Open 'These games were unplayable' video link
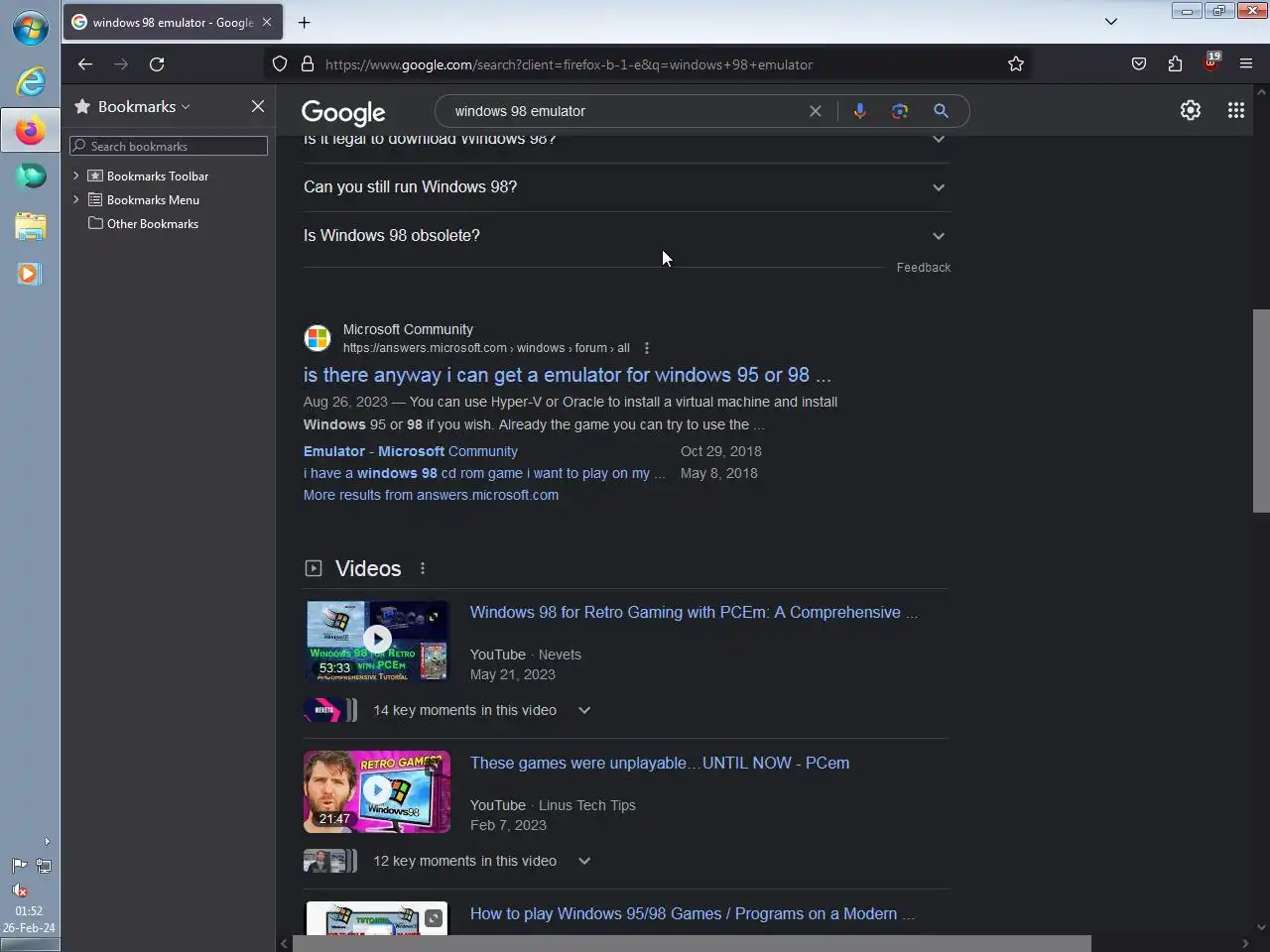 660,763
